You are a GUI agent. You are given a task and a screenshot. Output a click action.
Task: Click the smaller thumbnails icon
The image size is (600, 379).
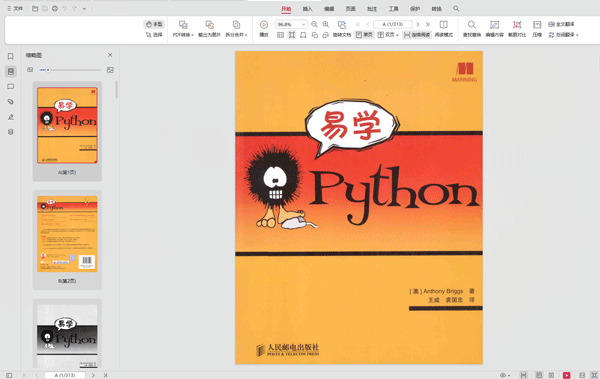click(x=30, y=70)
